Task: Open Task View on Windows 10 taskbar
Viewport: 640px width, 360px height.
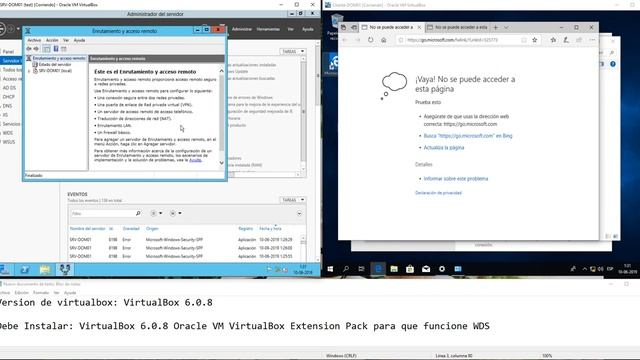Action: click(361, 269)
